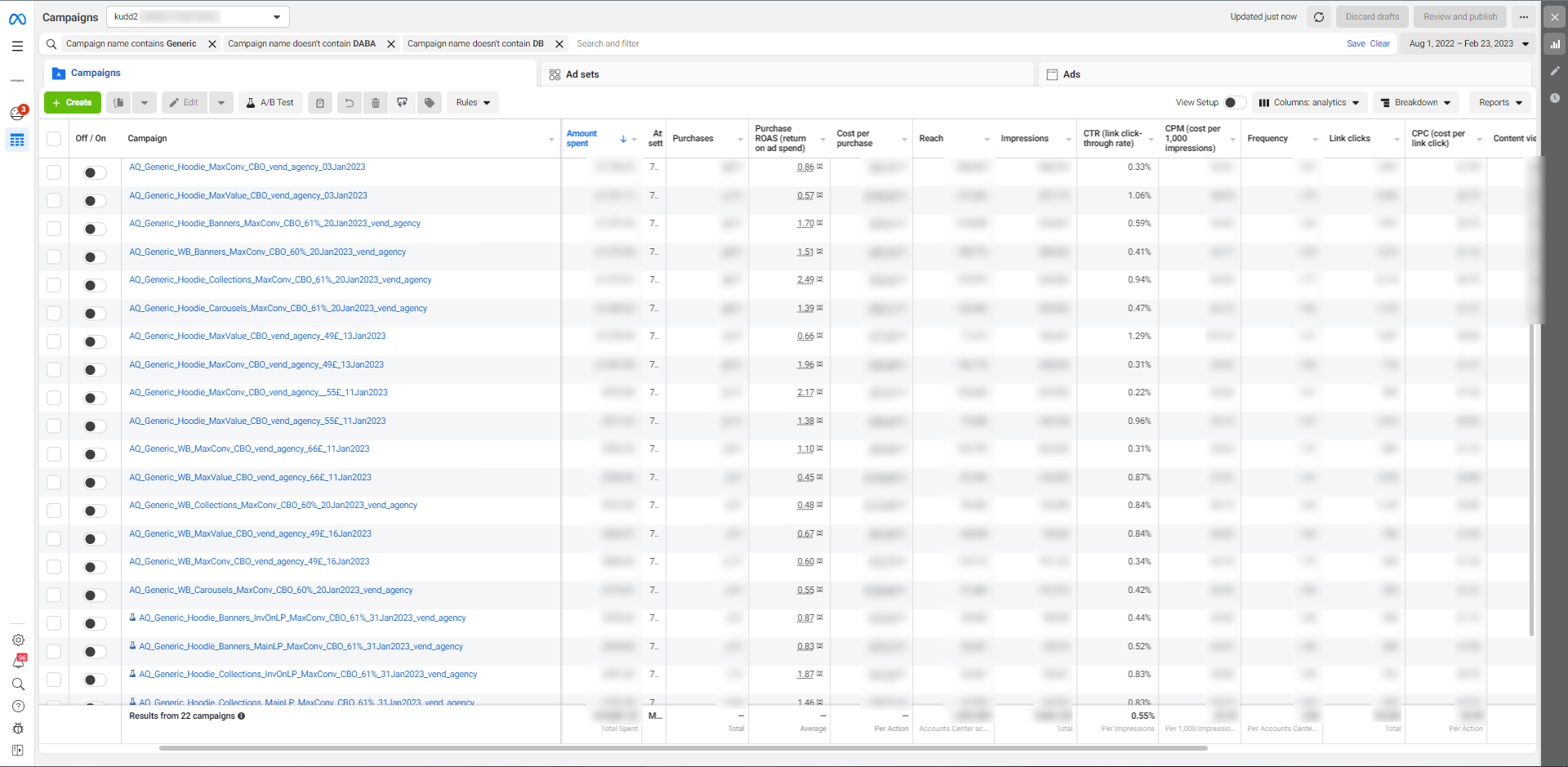
Task: Click Save filter link
Action: tap(1356, 44)
